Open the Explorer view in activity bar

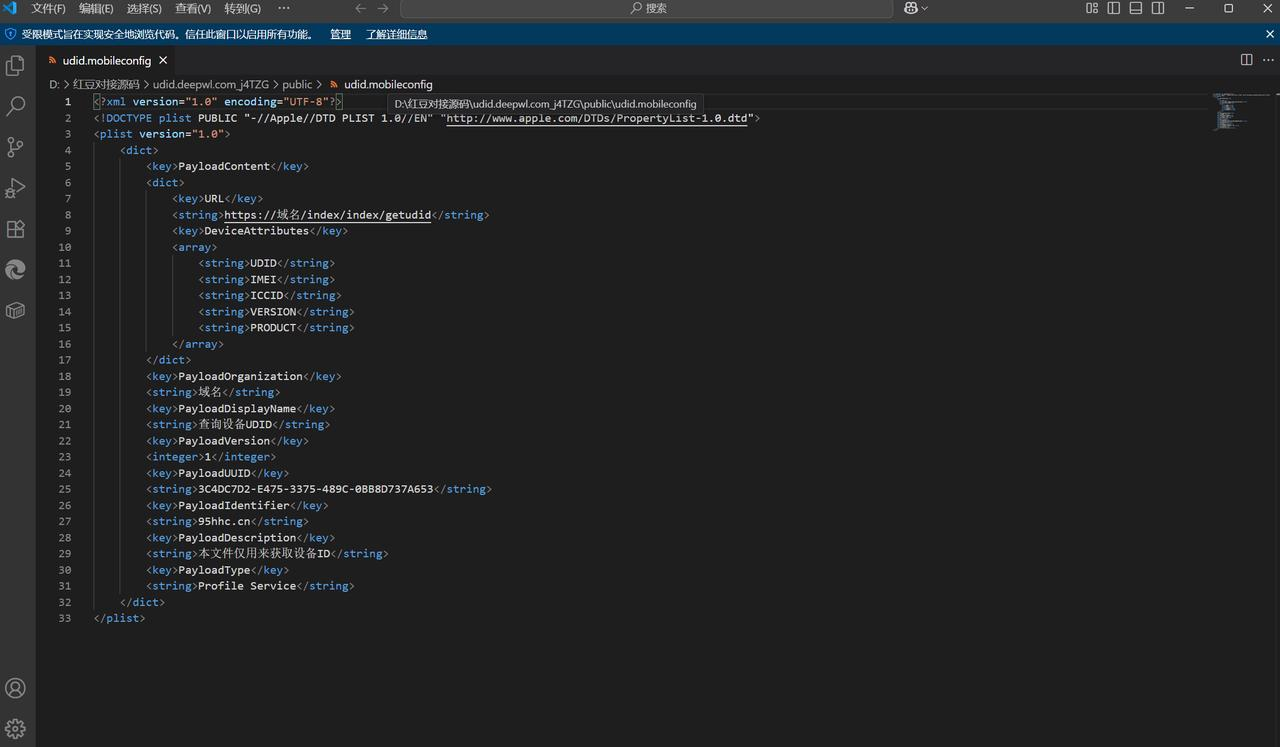tap(16, 66)
